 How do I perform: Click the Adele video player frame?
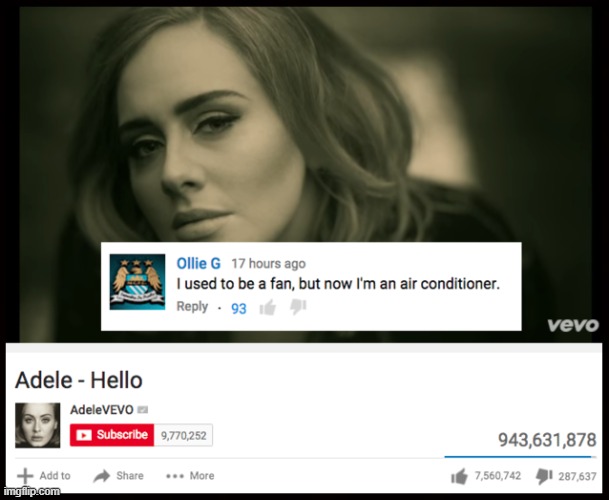[x=306, y=174]
